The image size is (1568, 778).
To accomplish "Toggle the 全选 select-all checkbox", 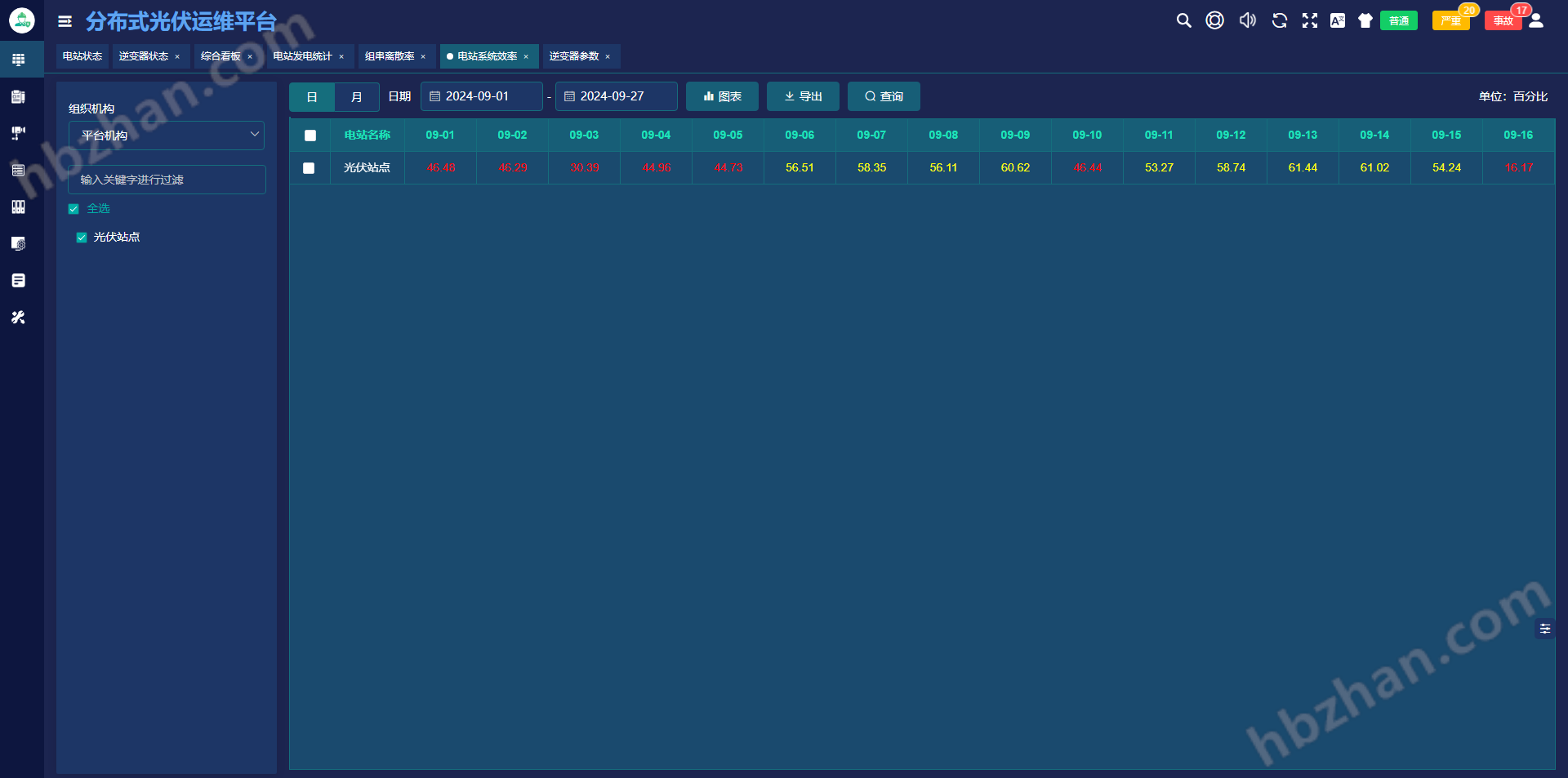I will pyautogui.click(x=73, y=209).
